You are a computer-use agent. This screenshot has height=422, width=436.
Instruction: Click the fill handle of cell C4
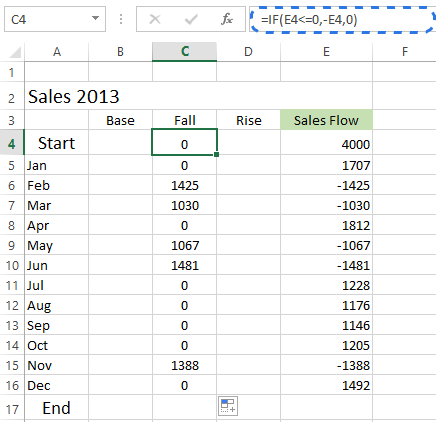click(217, 154)
